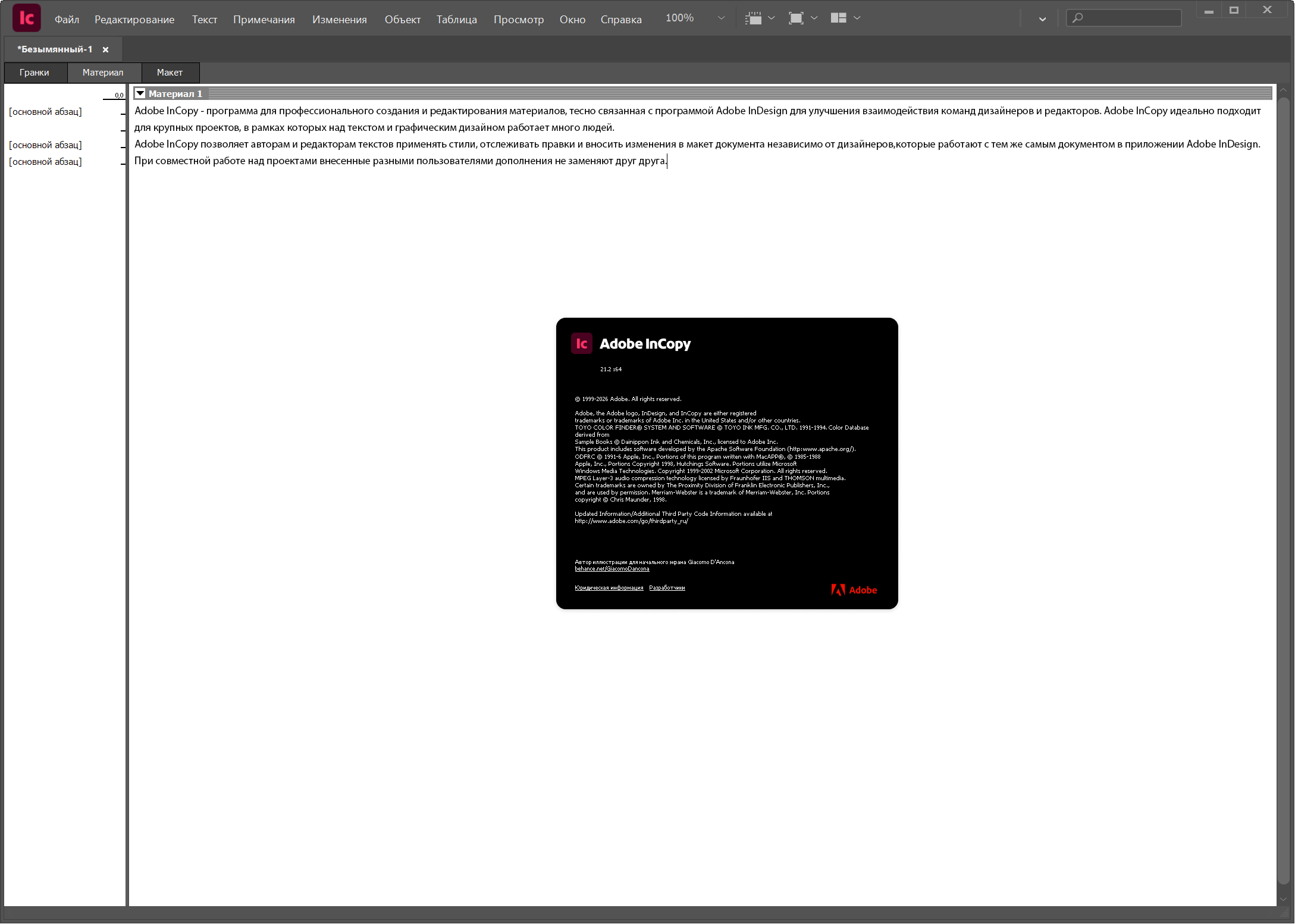This screenshot has width=1295, height=924.
Task: Close the Безымянный-1 document tab
Action: [x=105, y=50]
